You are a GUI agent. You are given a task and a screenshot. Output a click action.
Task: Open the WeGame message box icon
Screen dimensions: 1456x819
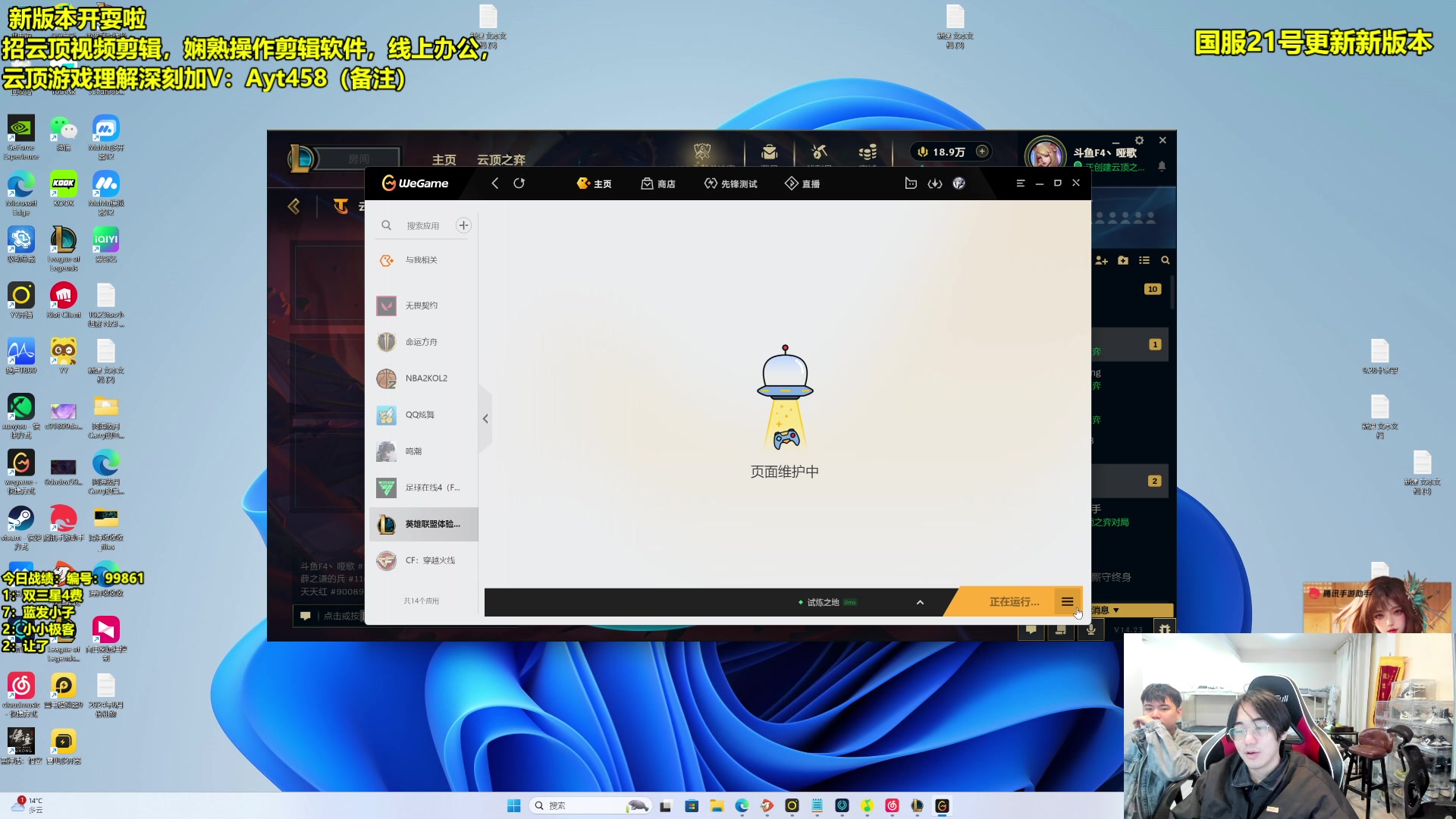pyautogui.click(x=911, y=184)
